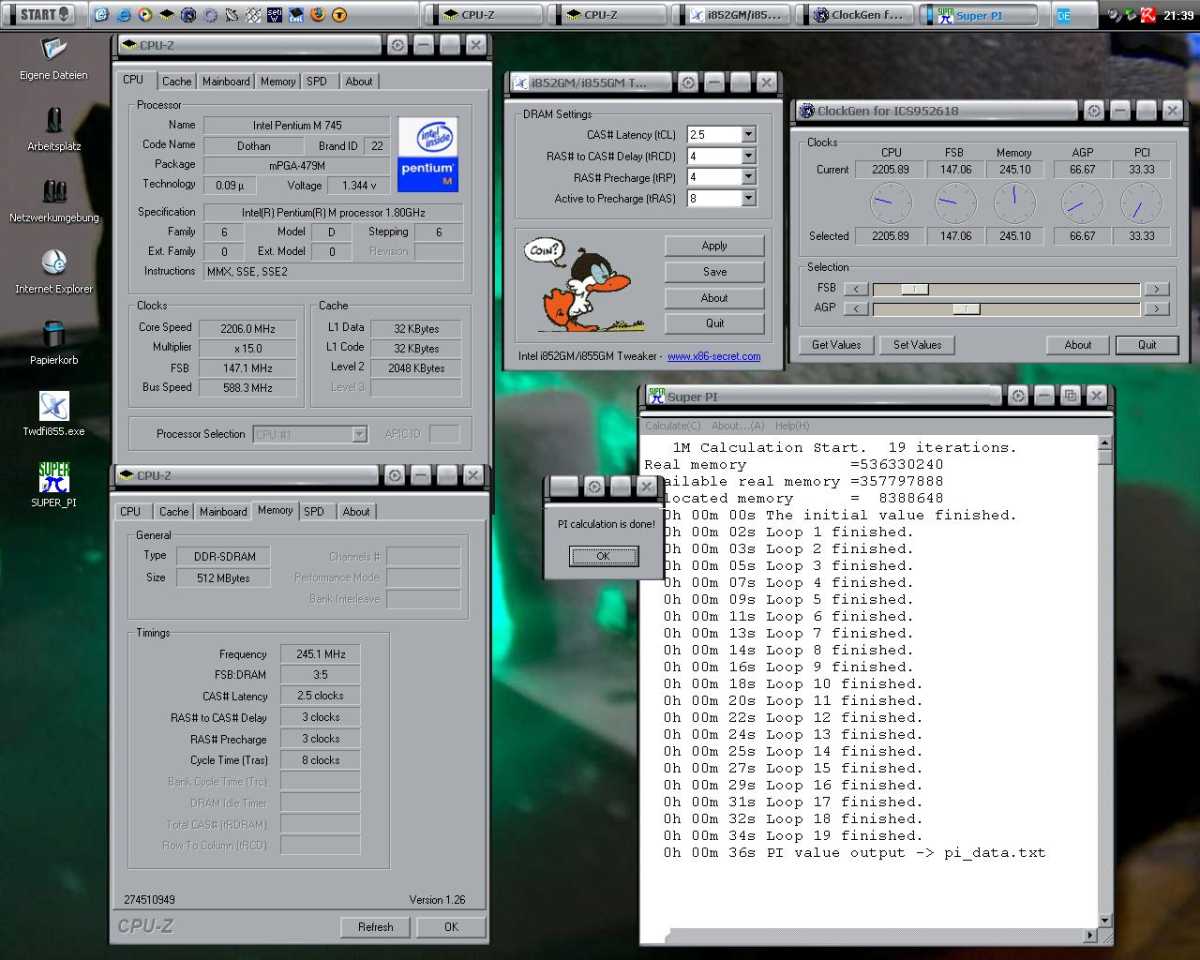Click Save in i855GM Tweaker

714,271
